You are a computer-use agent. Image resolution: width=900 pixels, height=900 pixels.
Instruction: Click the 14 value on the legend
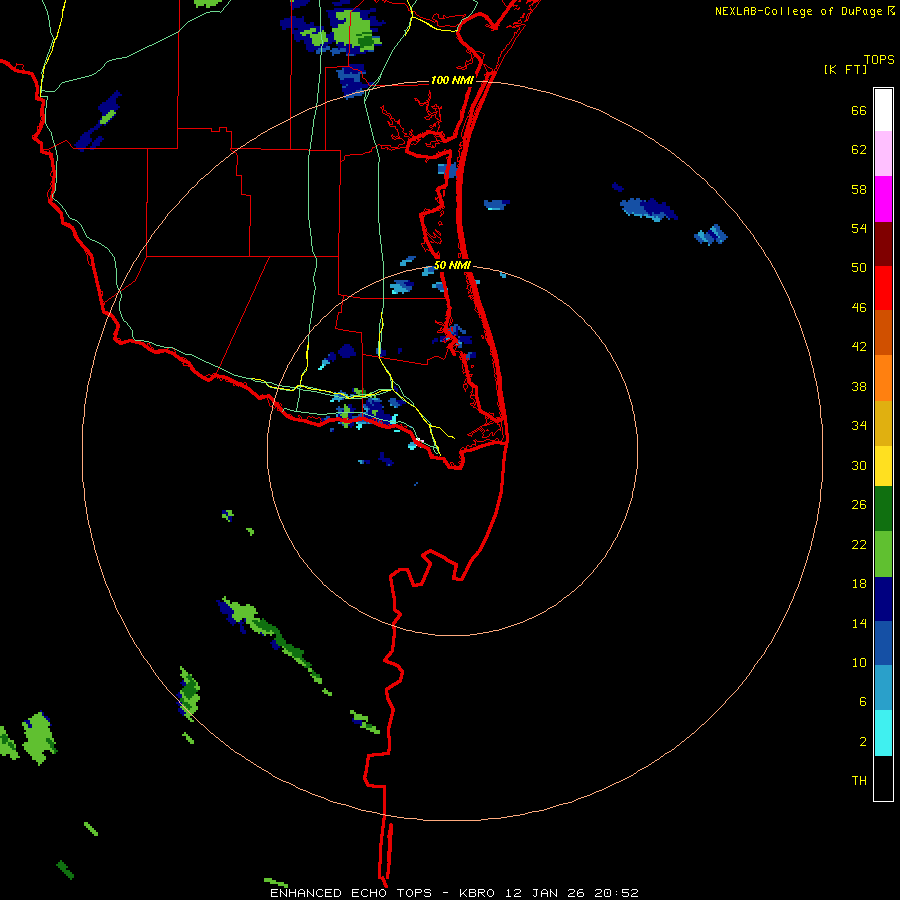[859, 623]
